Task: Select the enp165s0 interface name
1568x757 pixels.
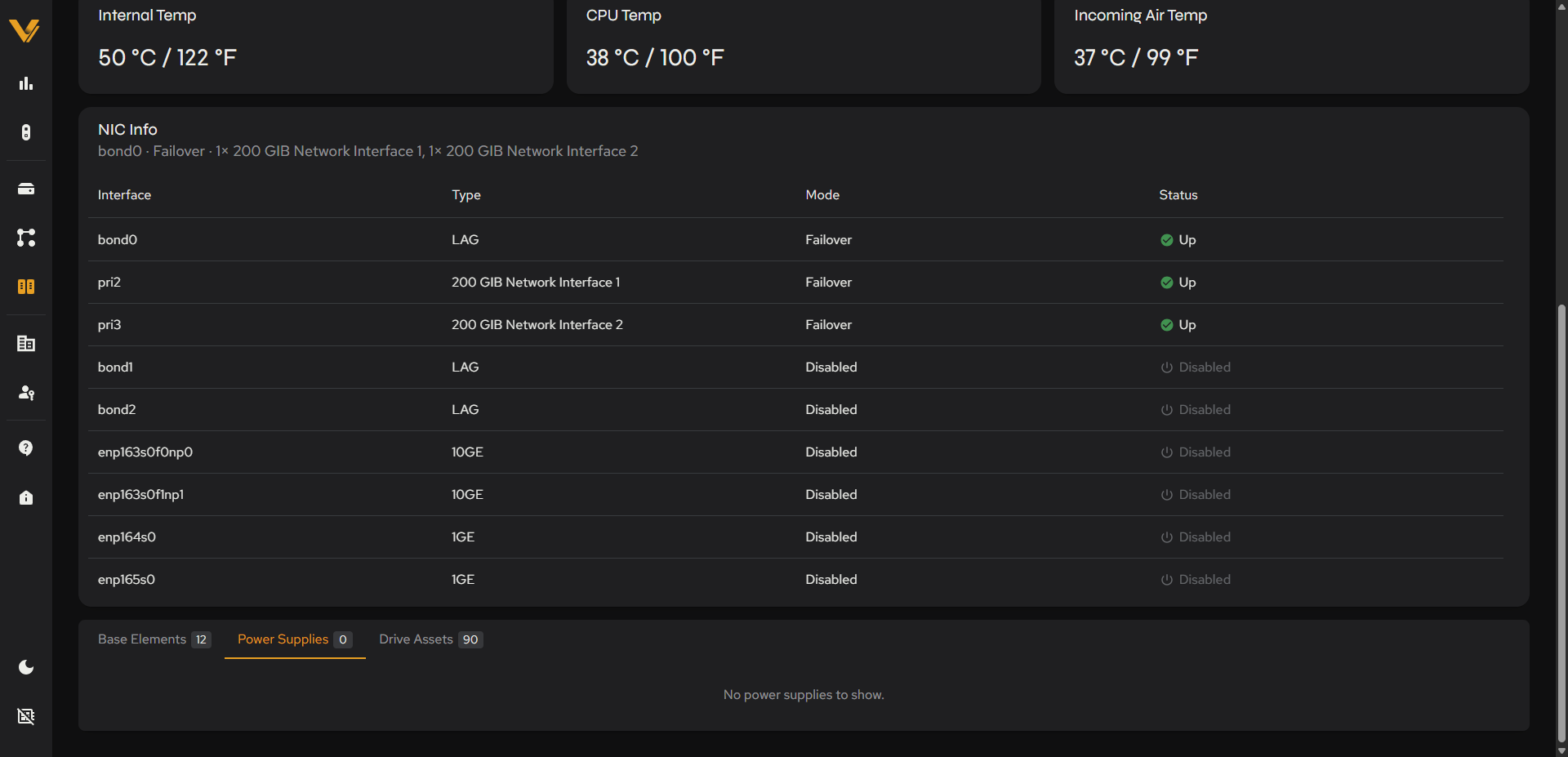Action: 127,579
